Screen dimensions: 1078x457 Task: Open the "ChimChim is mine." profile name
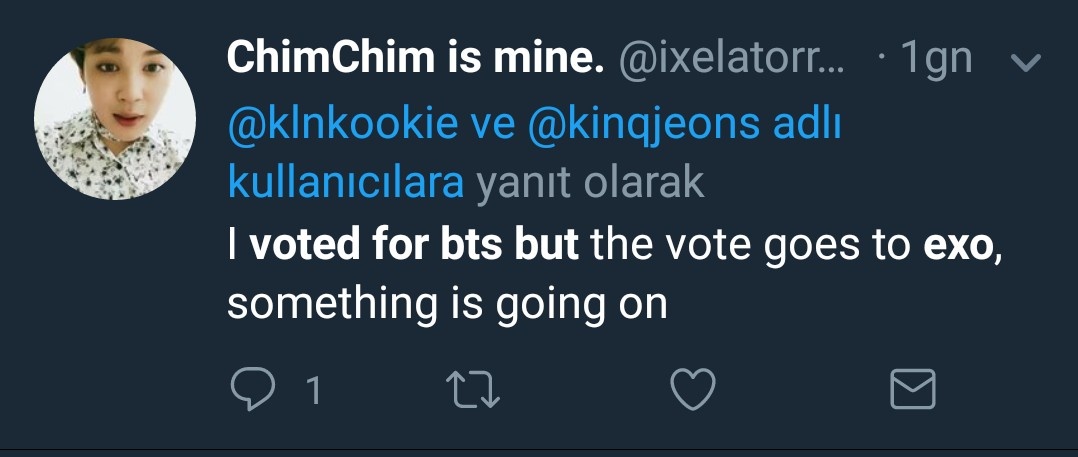[x=416, y=60]
